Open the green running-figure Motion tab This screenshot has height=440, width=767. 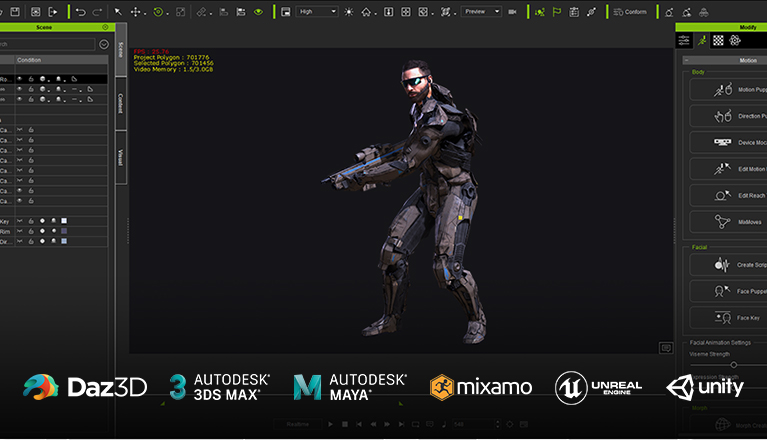point(702,41)
